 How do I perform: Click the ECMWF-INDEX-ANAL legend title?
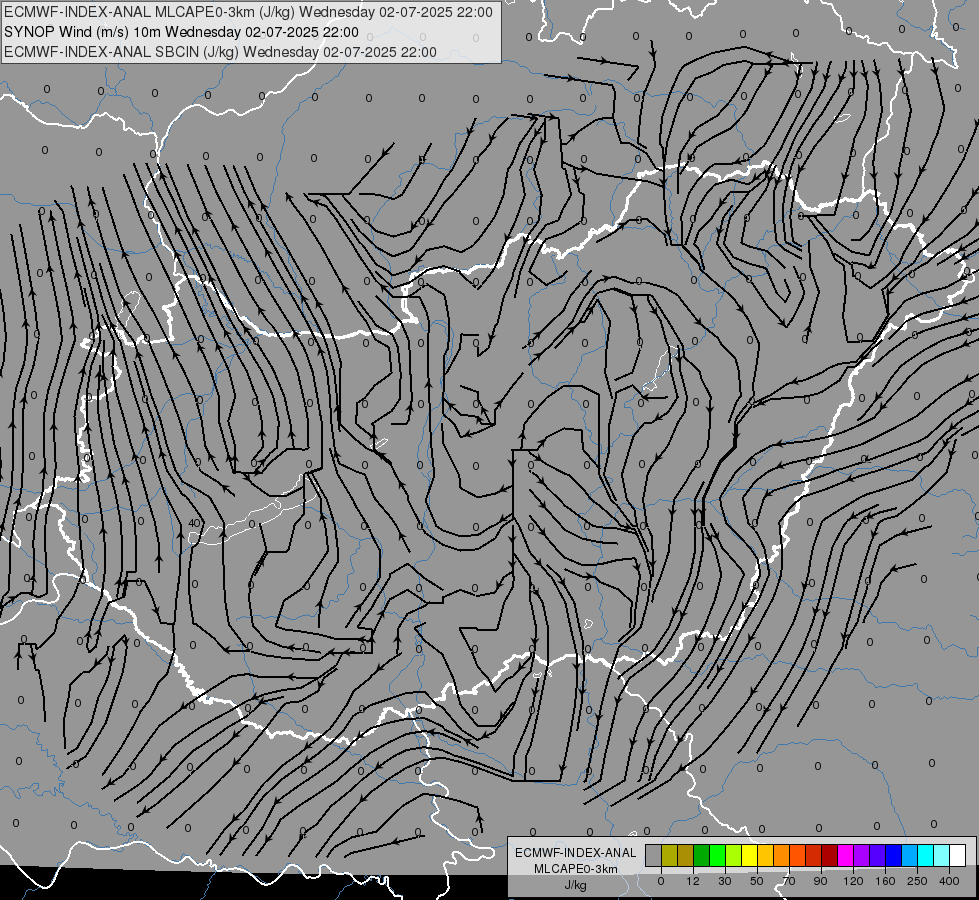tap(575, 853)
